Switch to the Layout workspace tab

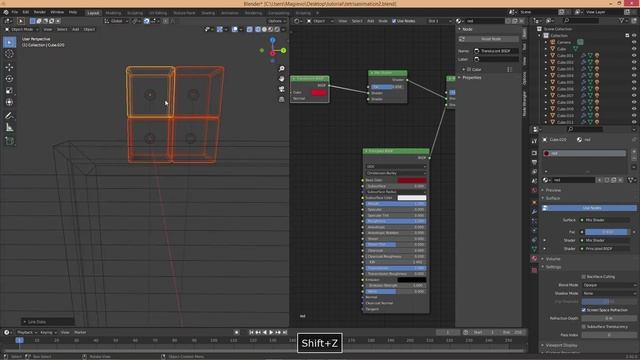point(93,13)
